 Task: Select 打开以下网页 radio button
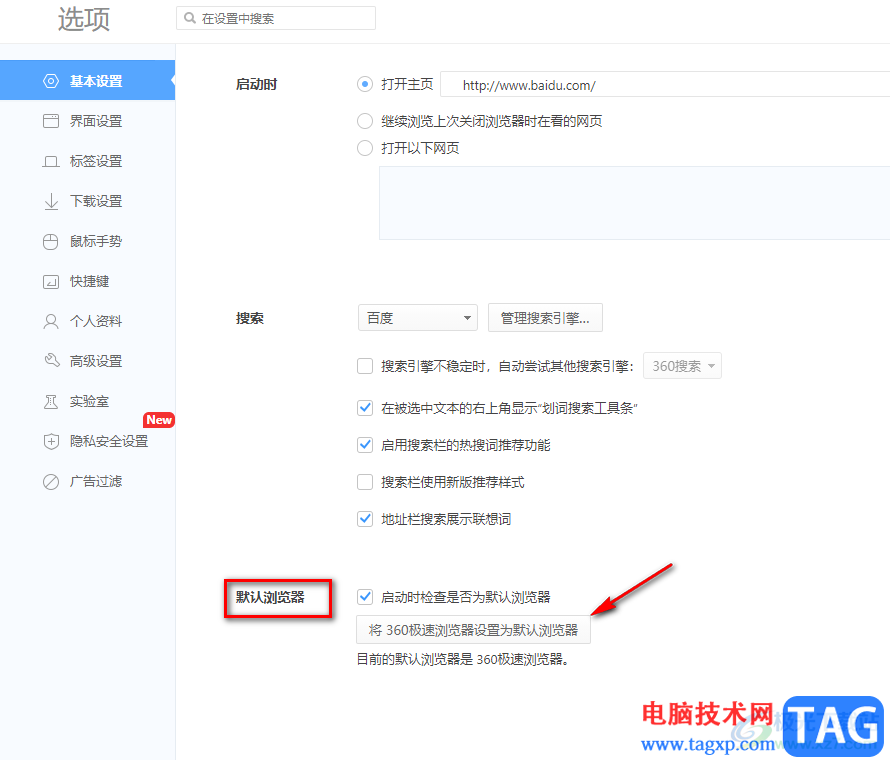[x=364, y=148]
